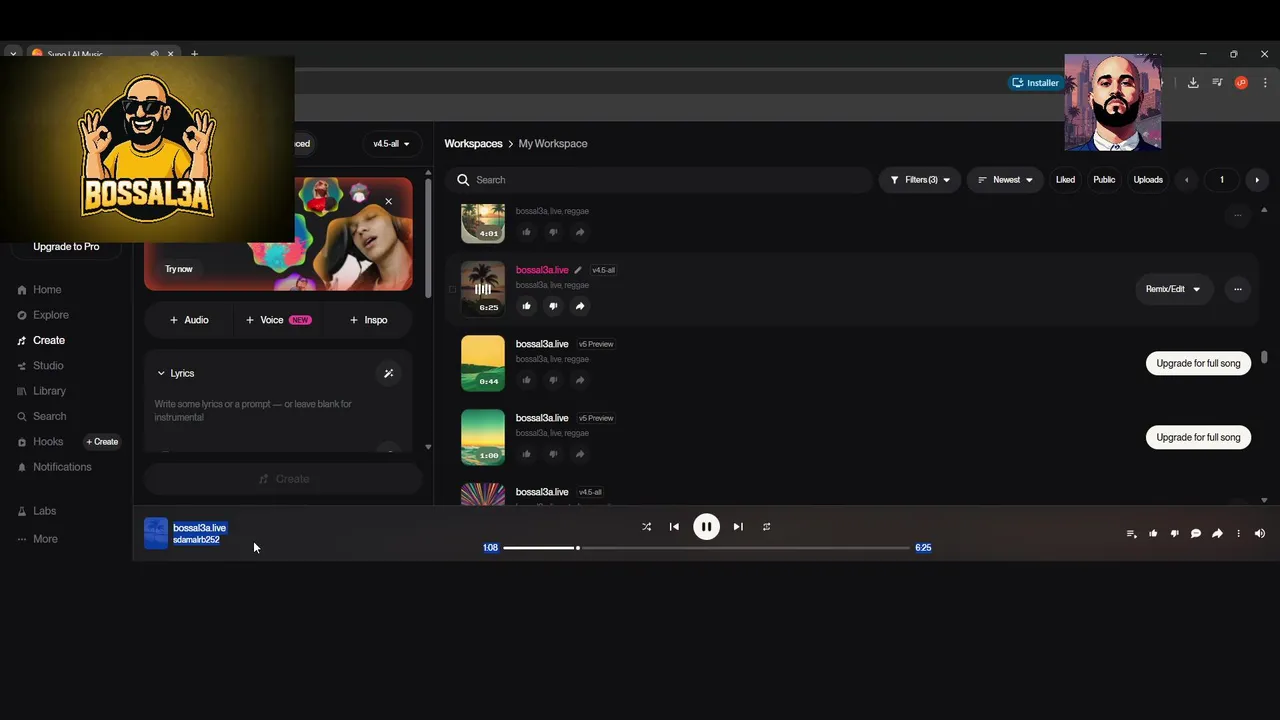Edit title pencil icon for playing song
Image resolution: width=1280 pixels, height=720 pixels.
coord(578,270)
